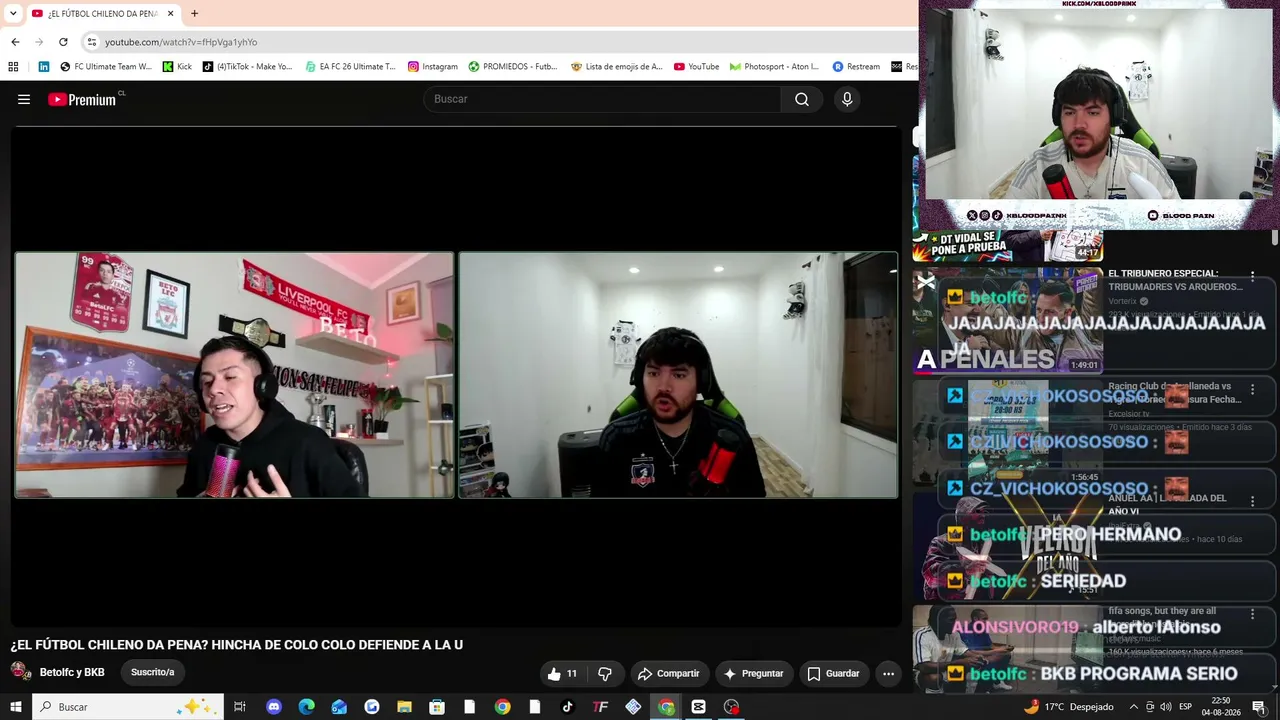The width and height of the screenshot is (1280, 720).
Task: Open the volume control in system tray
Action: pyautogui.click(x=1165, y=707)
